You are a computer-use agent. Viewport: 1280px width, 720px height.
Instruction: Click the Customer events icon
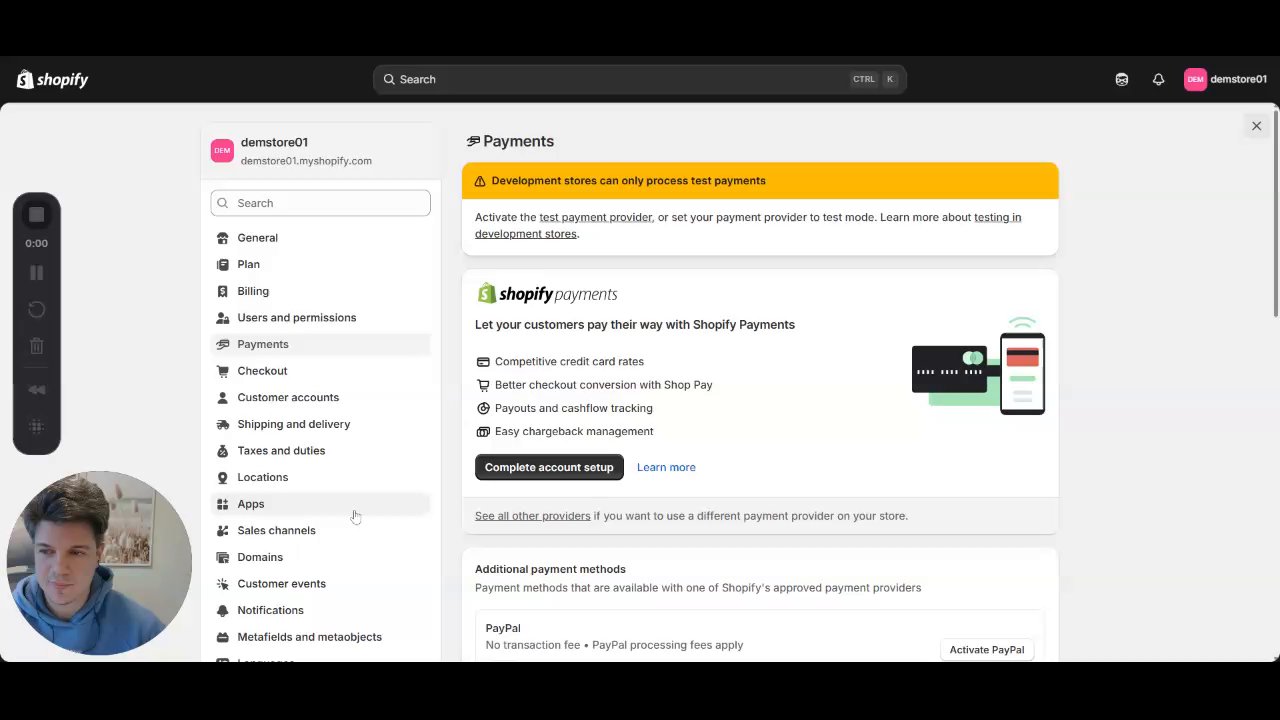222,584
